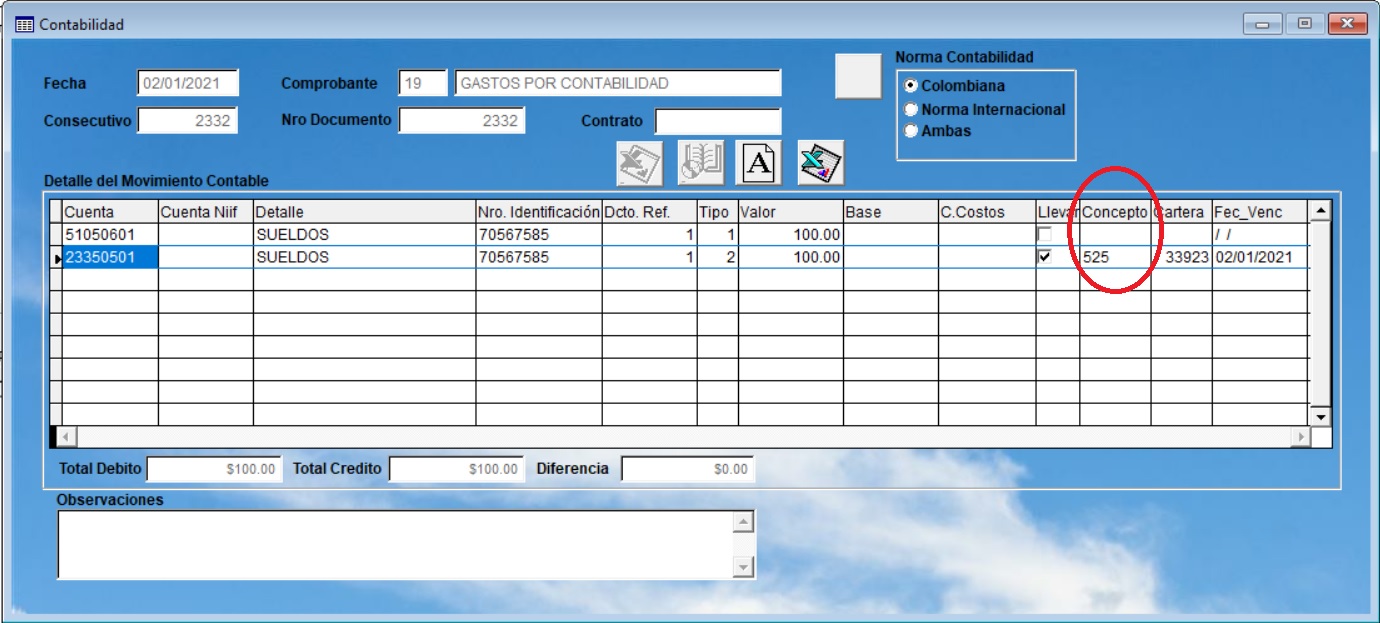1380x623 pixels.
Task: Click the Nro Documento field
Action: click(462, 120)
